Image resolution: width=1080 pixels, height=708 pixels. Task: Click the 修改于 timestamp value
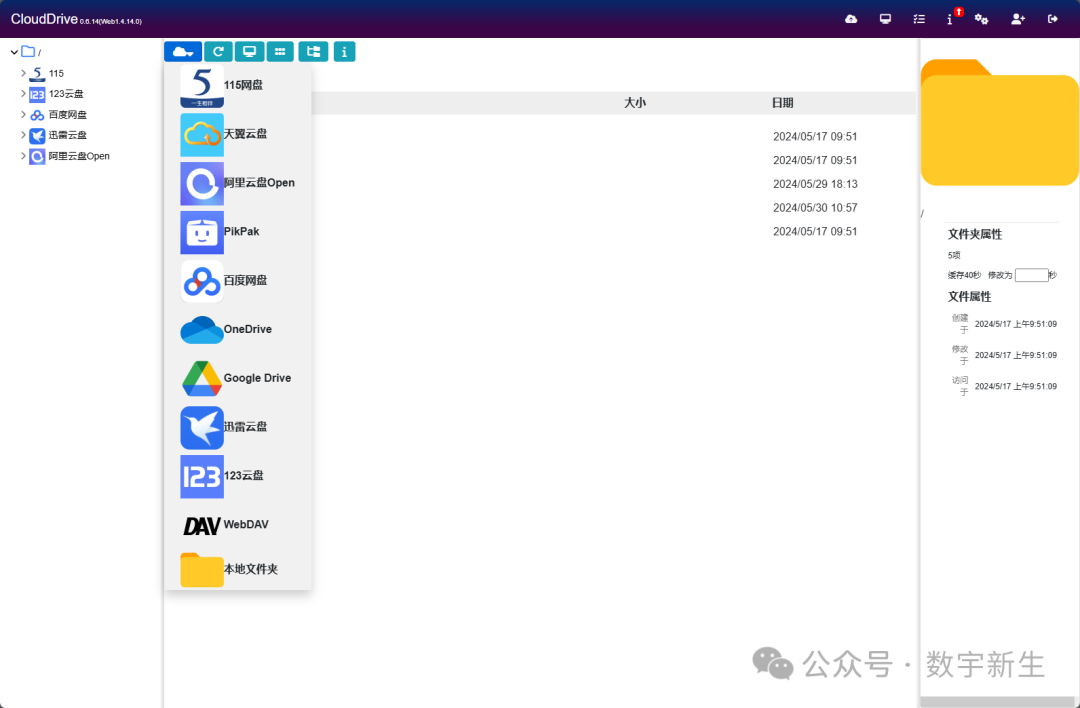tap(1015, 355)
